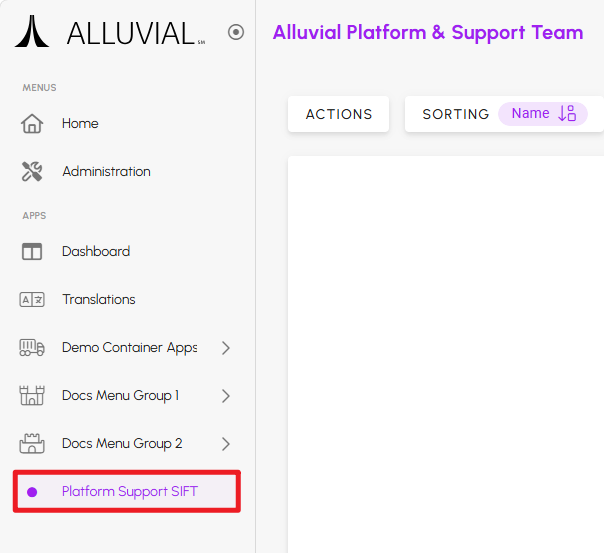Click the Docs Menu Group 1 castle icon

[x=32, y=395]
